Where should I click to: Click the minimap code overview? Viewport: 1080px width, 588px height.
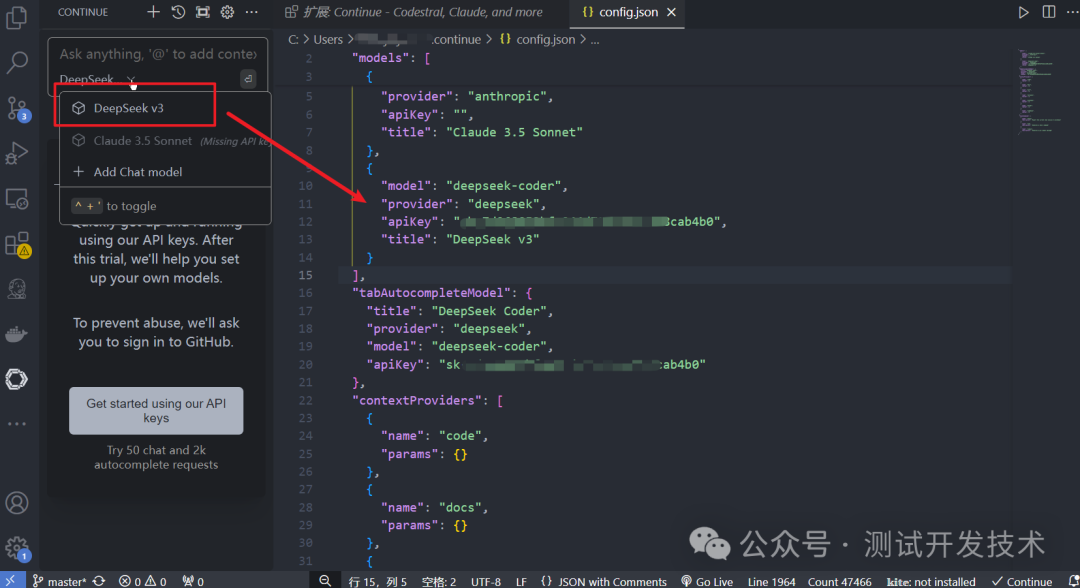(1040, 91)
